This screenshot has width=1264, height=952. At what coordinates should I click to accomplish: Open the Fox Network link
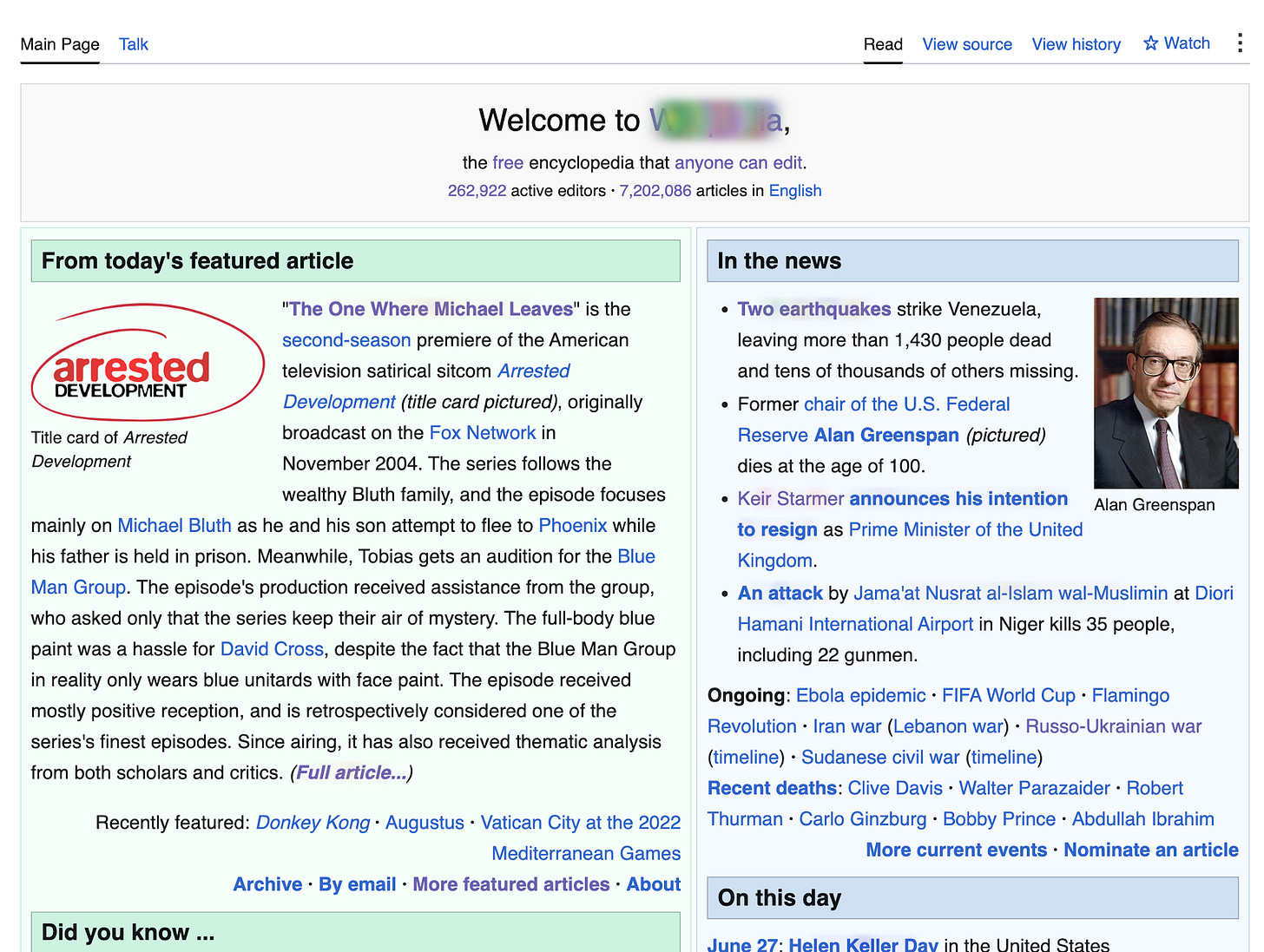pyautogui.click(x=483, y=433)
